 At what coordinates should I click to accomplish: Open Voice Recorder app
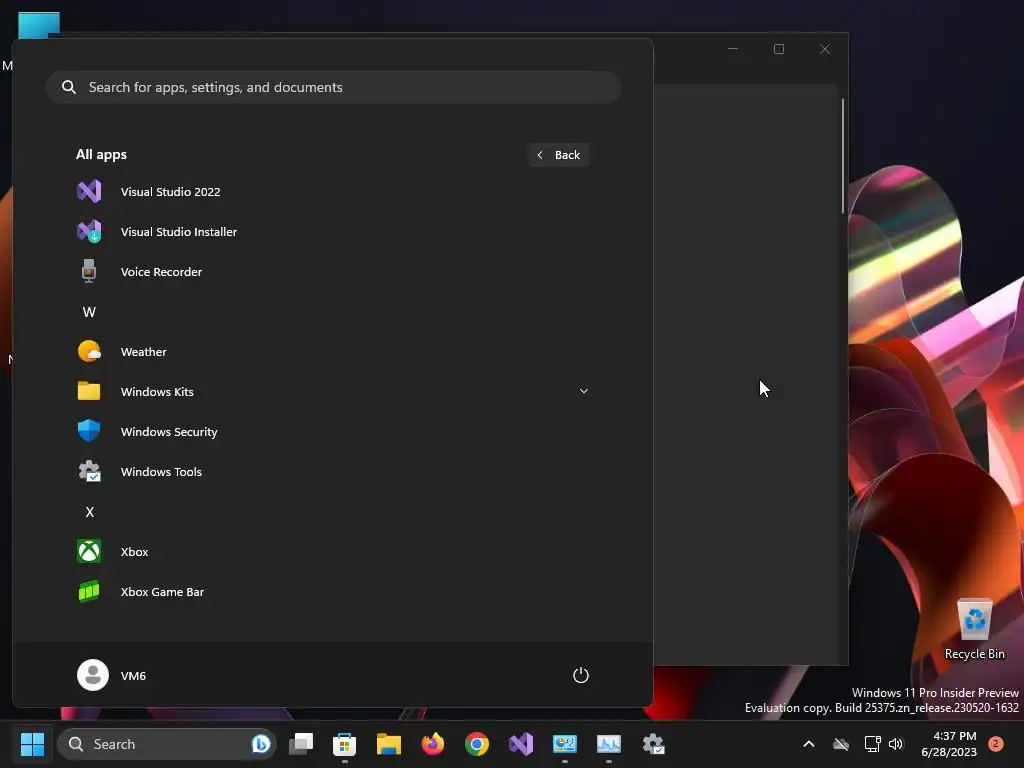(x=332, y=272)
